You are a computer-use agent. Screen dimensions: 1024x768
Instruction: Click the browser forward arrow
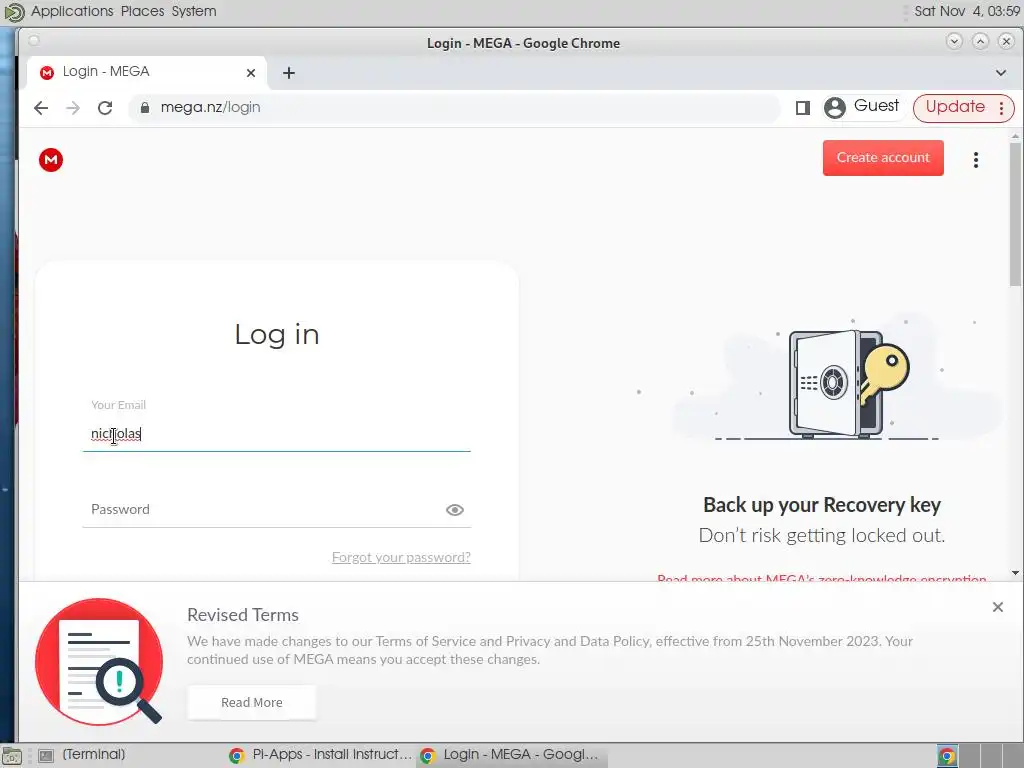click(x=73, y=108)
